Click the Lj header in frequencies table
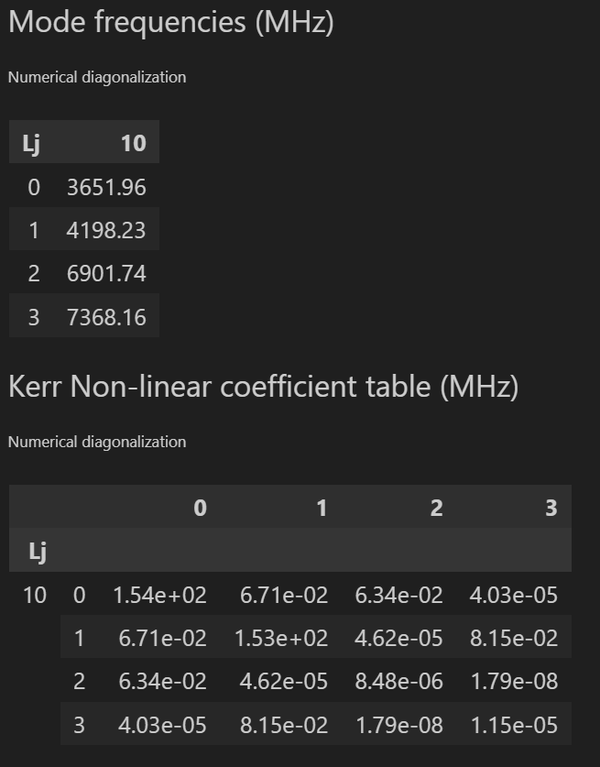Viewport: 600px width, 767px height. pos(31,143)
